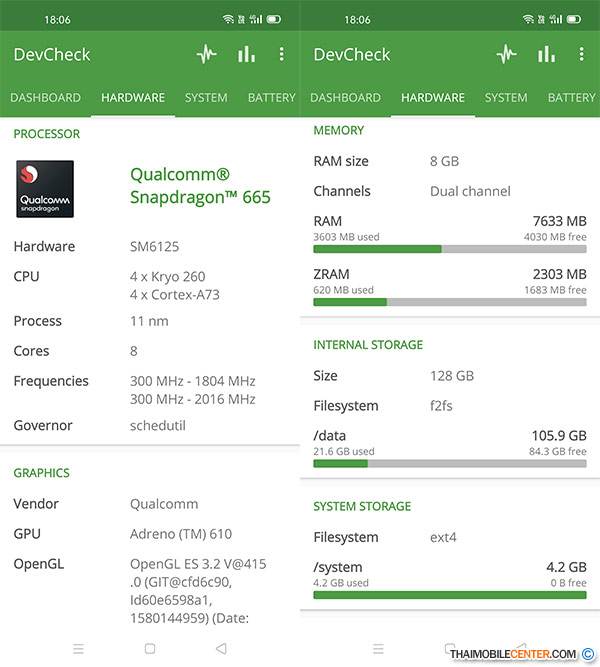Open three-dot overflow menu on left screen

pos(282,55)
